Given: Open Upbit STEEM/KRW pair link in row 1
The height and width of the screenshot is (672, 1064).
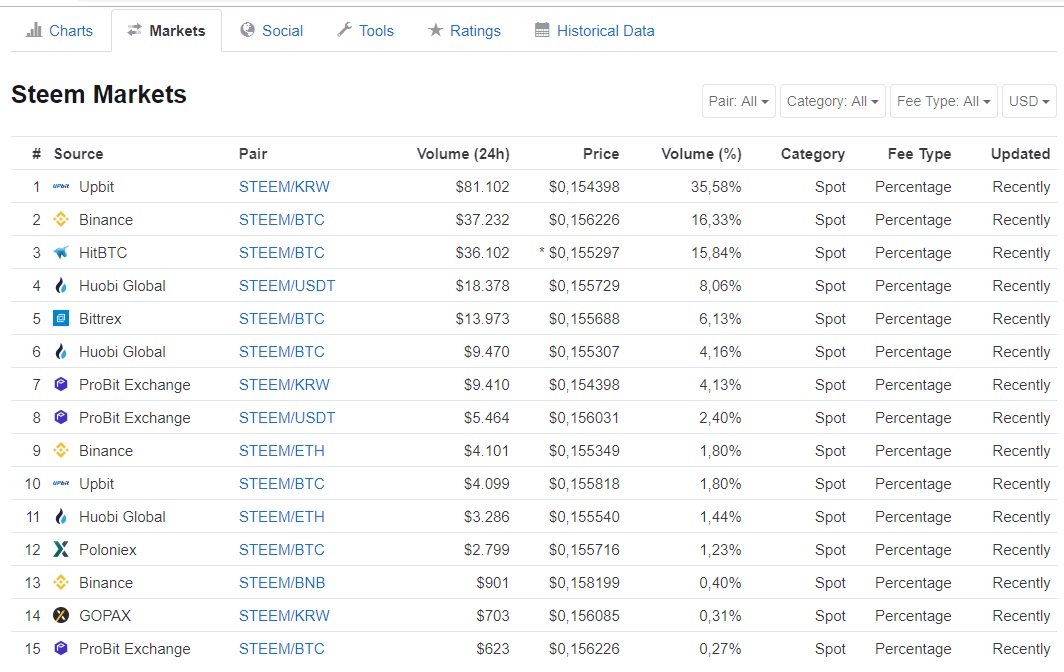Looking at the screenshot, I should pos(284,187).
